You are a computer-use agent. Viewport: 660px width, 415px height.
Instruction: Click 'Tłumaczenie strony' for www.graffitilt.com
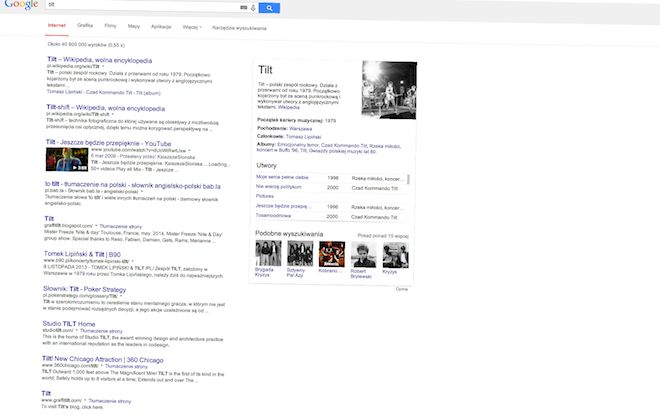110,401
